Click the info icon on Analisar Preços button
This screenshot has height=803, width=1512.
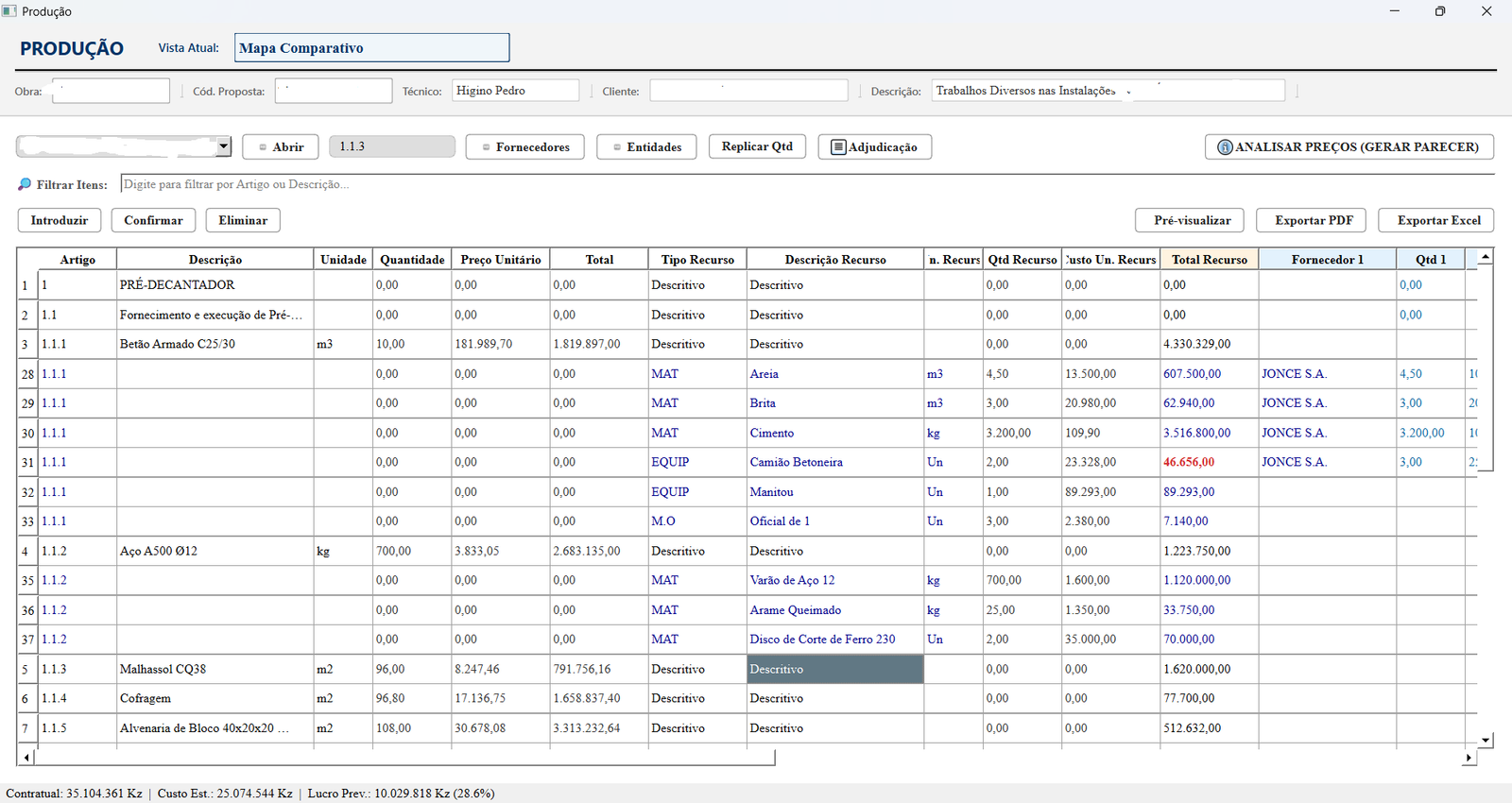tap(1225, 147)
